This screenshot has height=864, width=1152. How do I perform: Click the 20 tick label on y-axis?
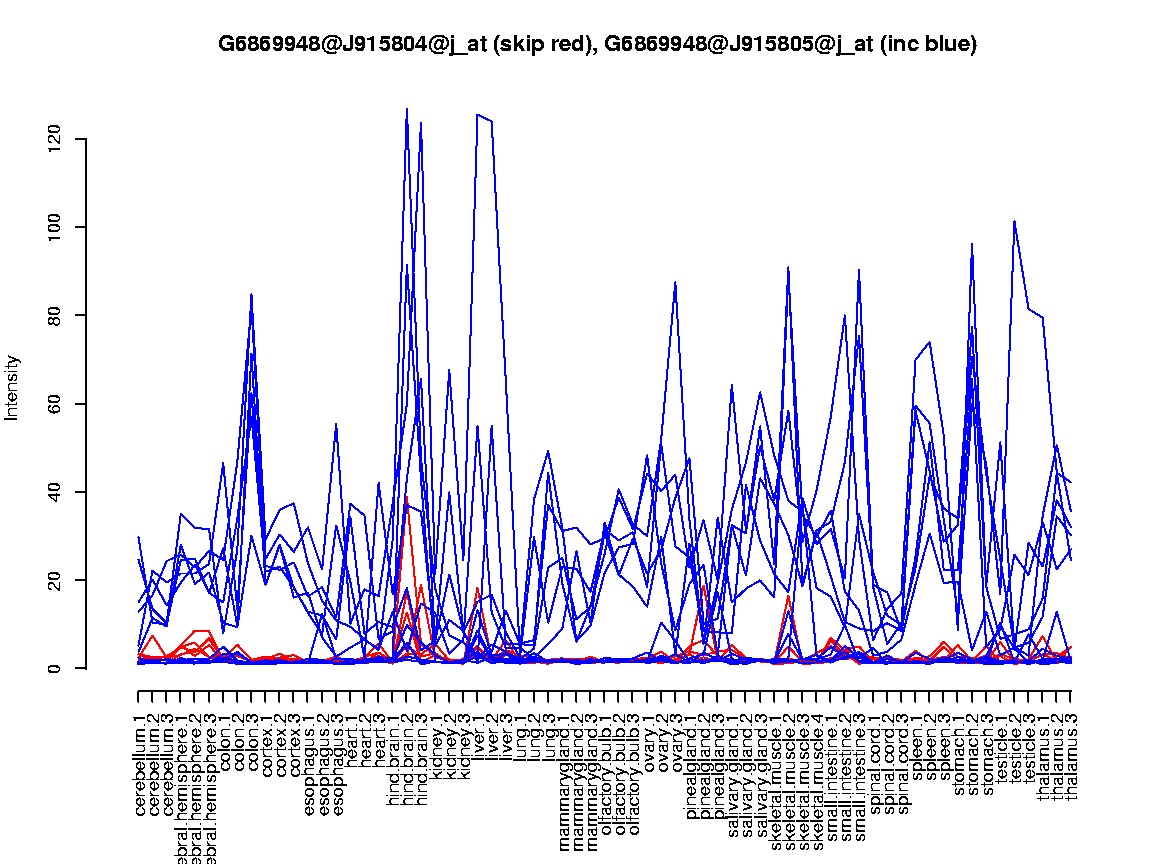click(x=56, y=579)
